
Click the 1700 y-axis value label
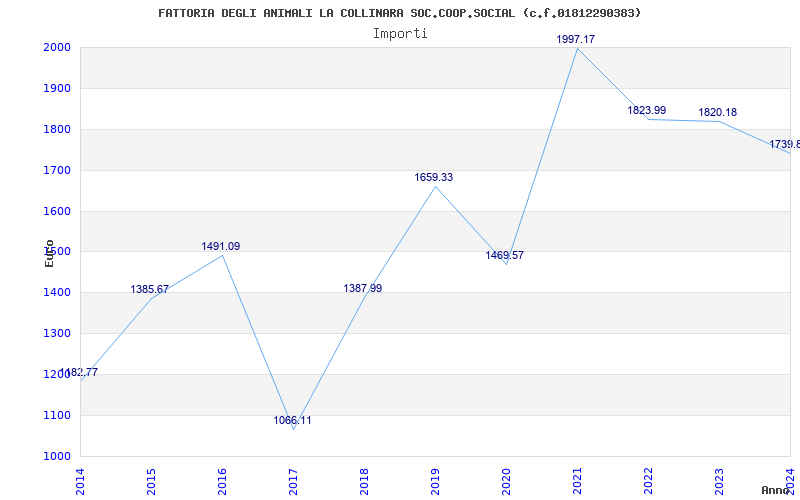click(x=57, y=170)
